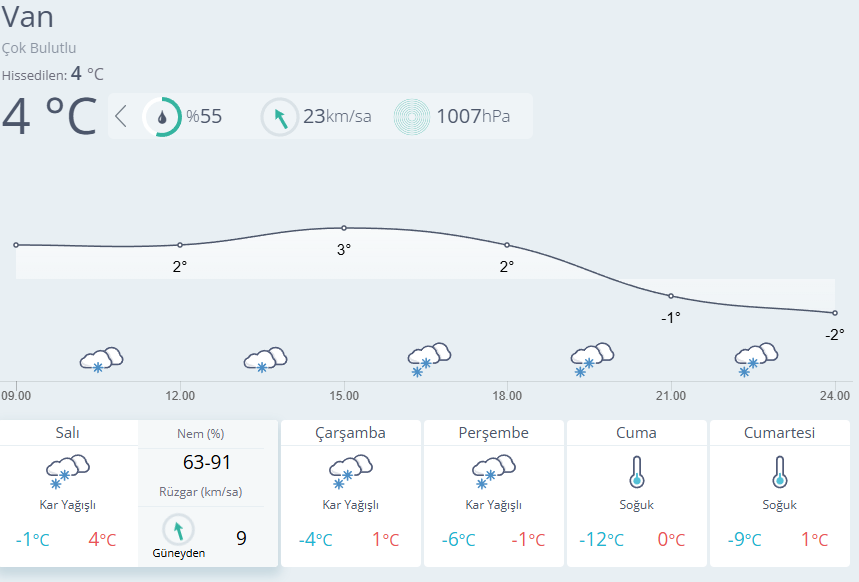This screenshot has width=859, height=582.
Task: Click the 15.00 point on temperature curve
Action: point(344,228)
